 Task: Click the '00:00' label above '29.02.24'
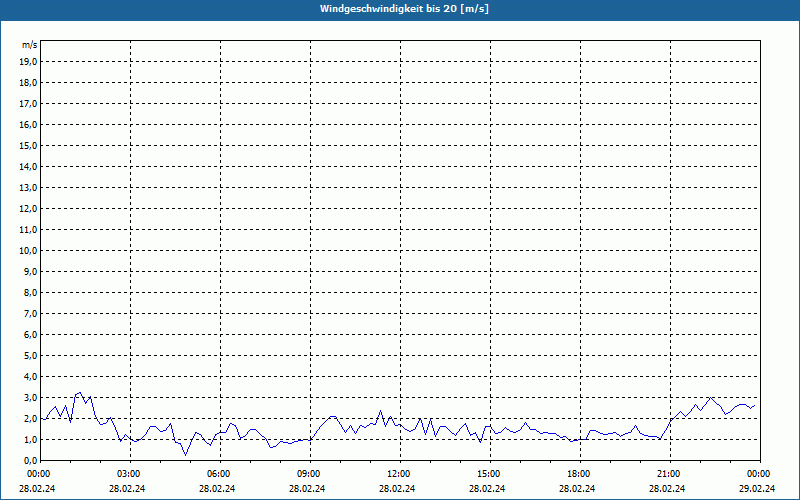click(760, 474)
